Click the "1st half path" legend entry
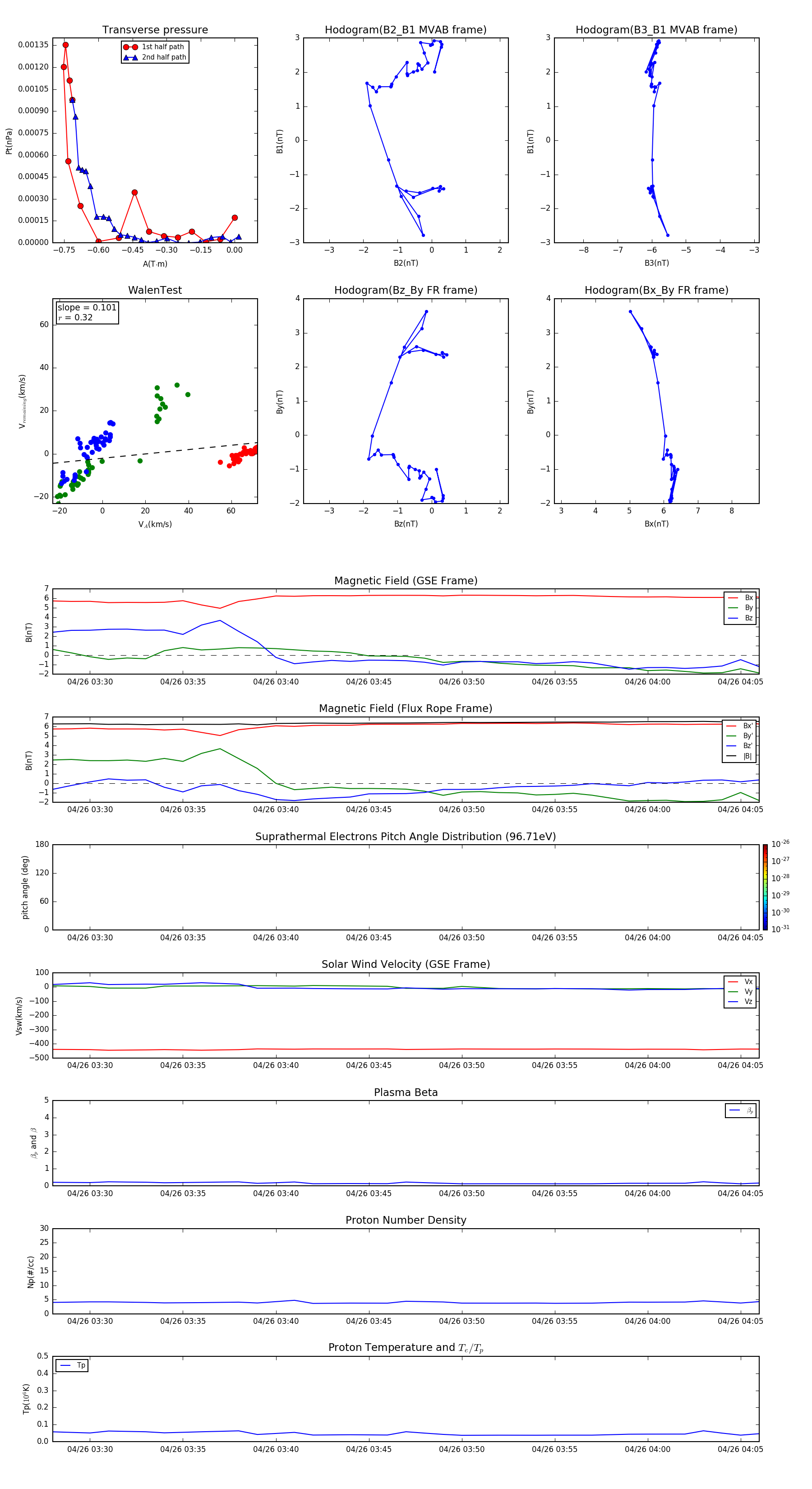The width and height of the screenshot is (812, 1489). (154, 47)
